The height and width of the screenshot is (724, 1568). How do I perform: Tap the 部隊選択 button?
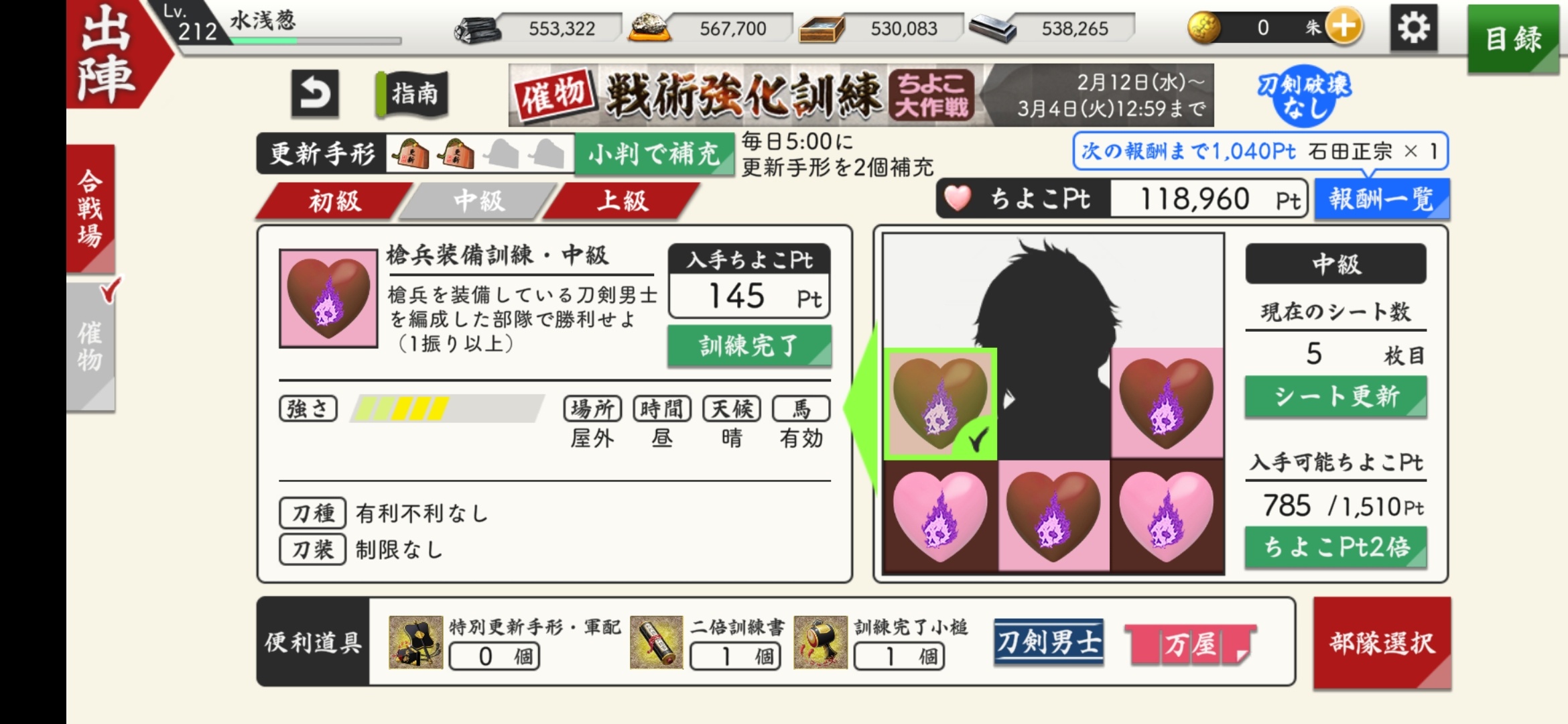pyautogui.click(x=1382, y=643)
